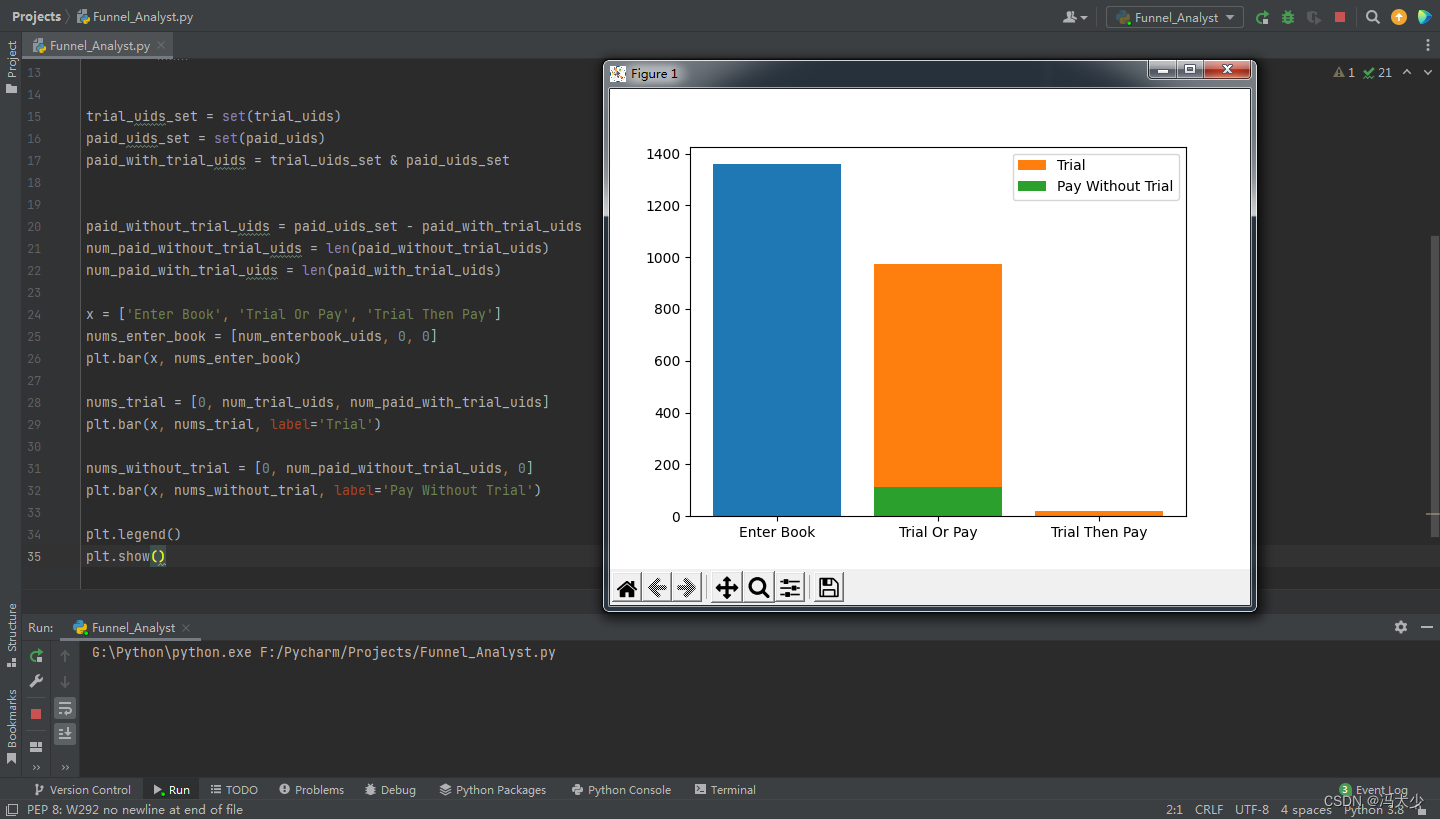Click the Run with Coverage icon
This screenshot has width=1440, height=819.
[x=1314, y=17]
